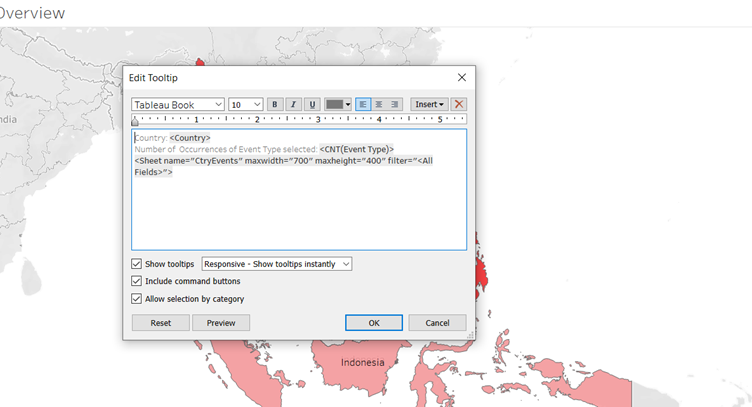Open the Responsive tooltip behavior dropdown
The image size is (752, 407).
[277, 264]
